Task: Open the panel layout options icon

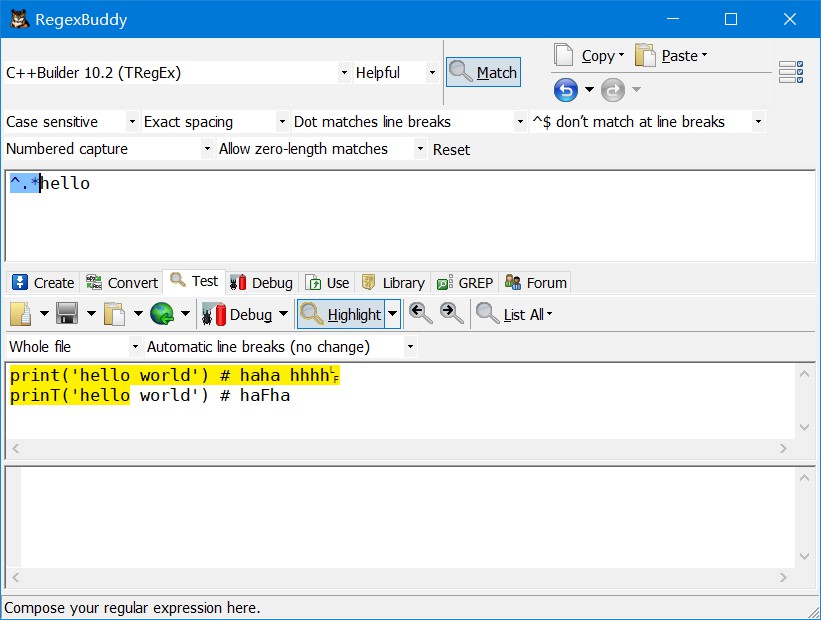Action: click(791, 72)
